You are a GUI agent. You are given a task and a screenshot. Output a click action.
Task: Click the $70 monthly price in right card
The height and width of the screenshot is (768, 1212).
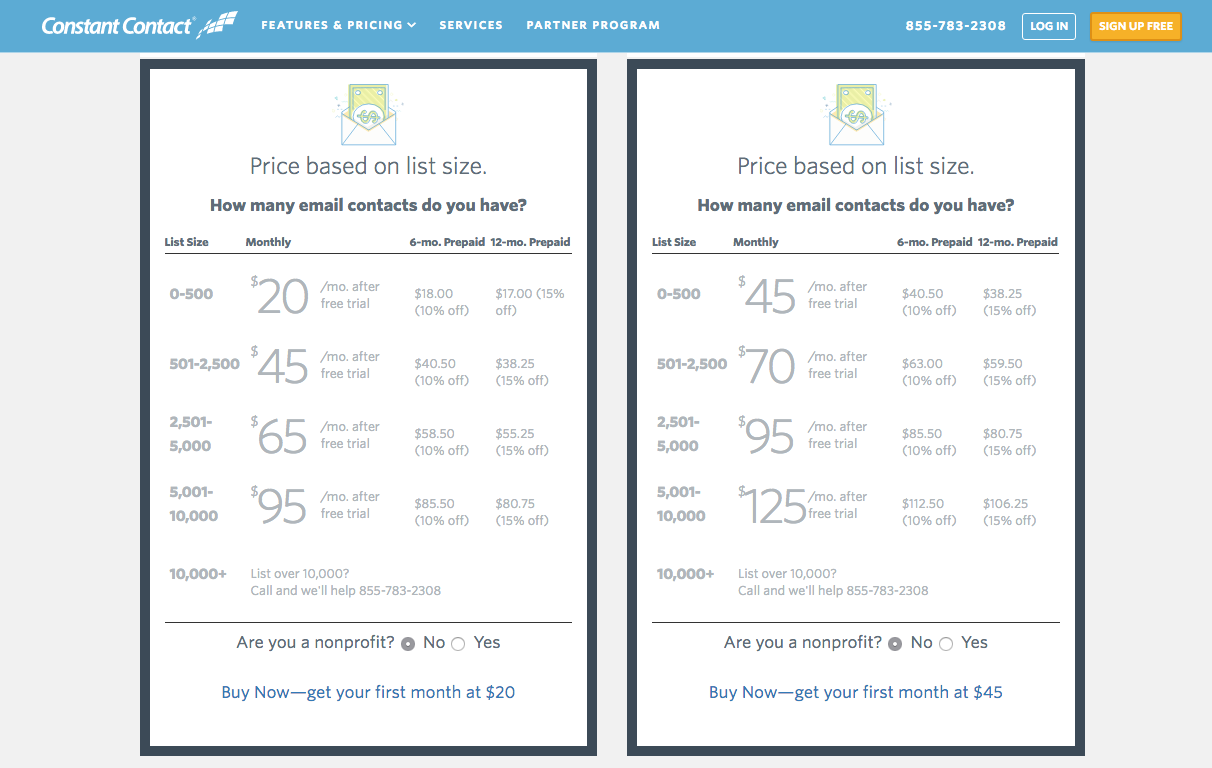[x=770, y=367]
